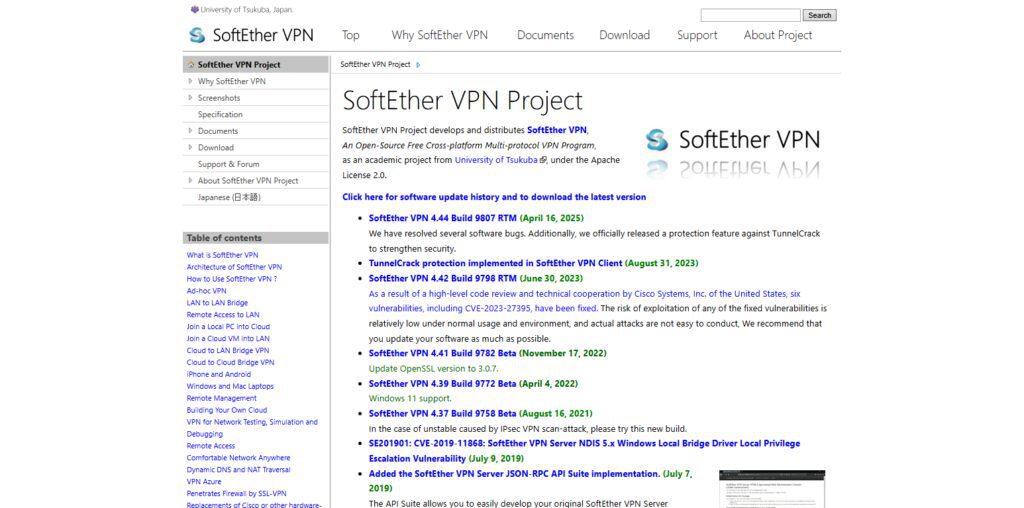Open Windows and Mac Laptops contents link
Screen dimensions: 1024x508
coord(230,387)
